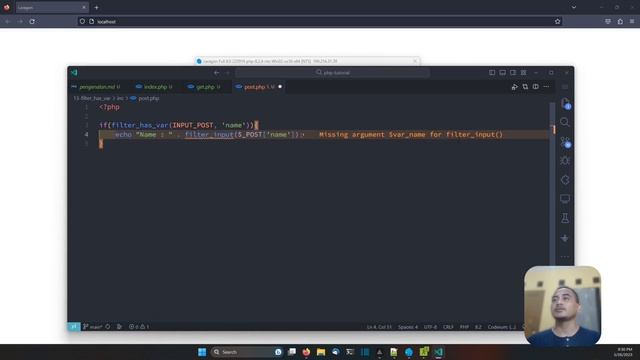Screen dimensions: 640x360
Task: Click the main branch in status bar
Action: (92, 327)
